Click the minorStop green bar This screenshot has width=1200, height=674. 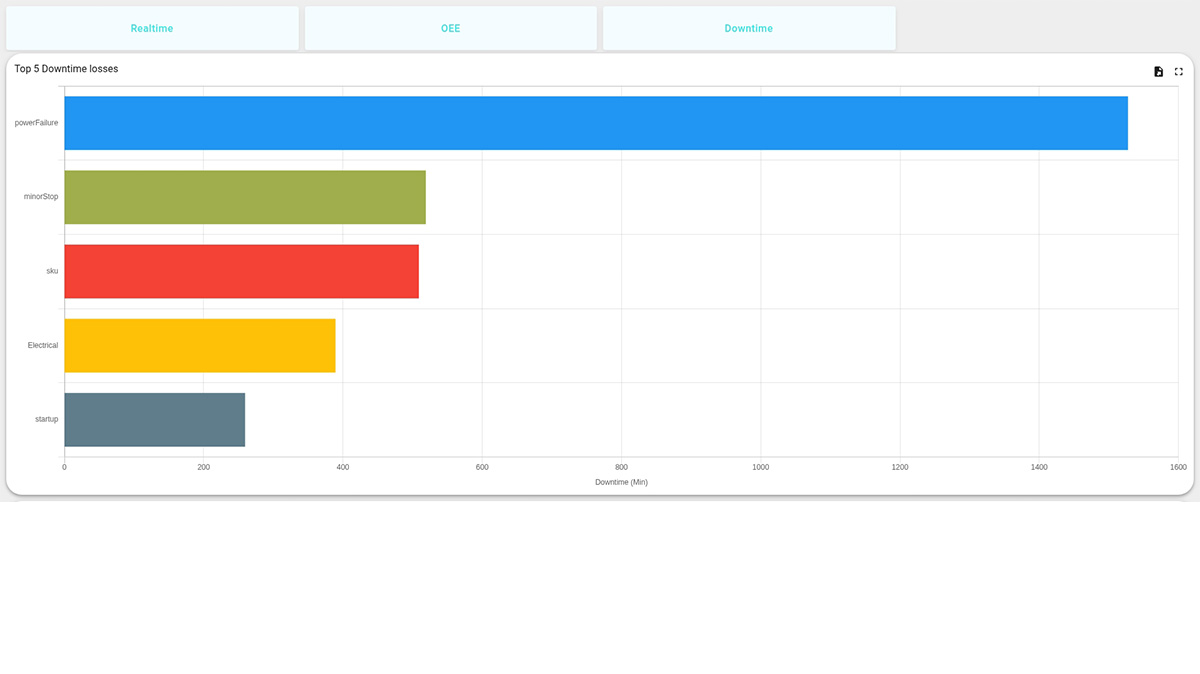[244, 197]
